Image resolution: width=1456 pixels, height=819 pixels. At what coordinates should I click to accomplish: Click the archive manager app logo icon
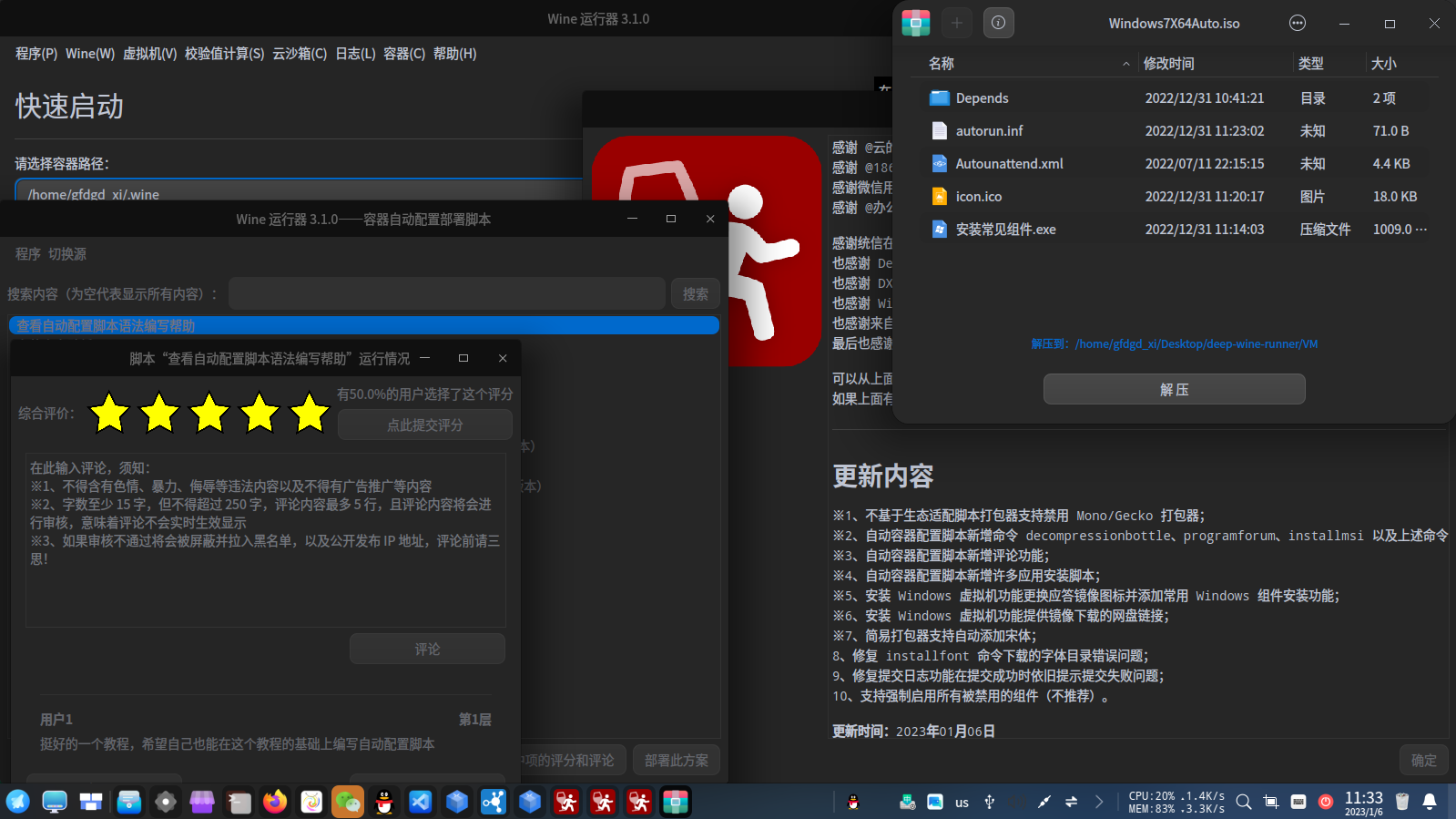pos(916,23)
